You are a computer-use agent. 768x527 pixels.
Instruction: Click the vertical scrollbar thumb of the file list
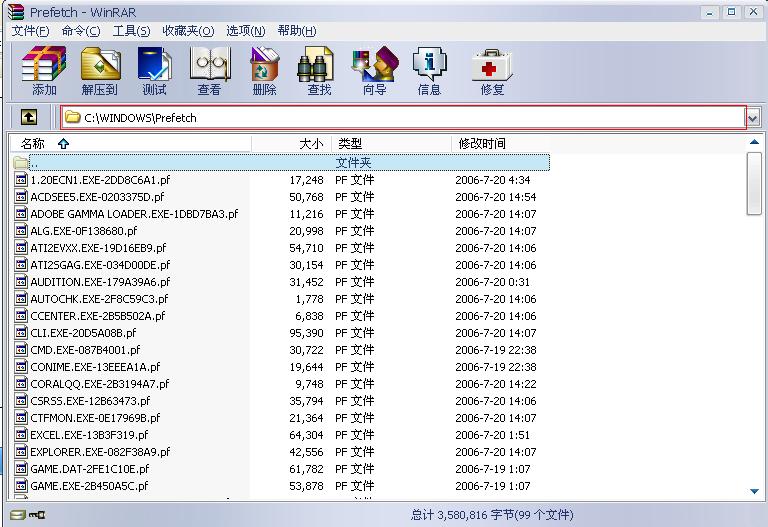point(754,183)
